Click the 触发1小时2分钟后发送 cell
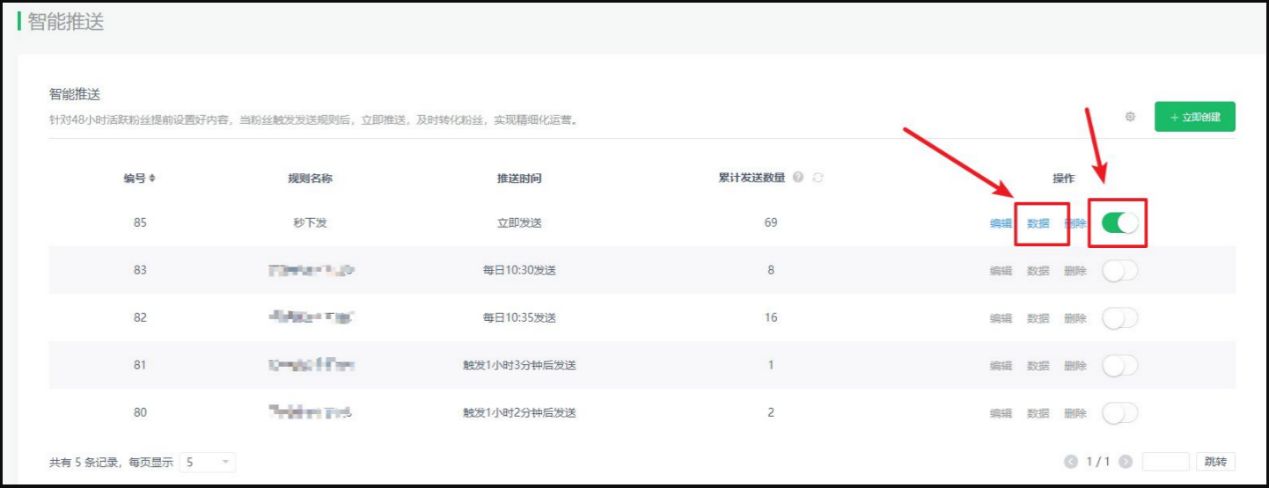This screenshot has width=1269, height=488. 519,413
